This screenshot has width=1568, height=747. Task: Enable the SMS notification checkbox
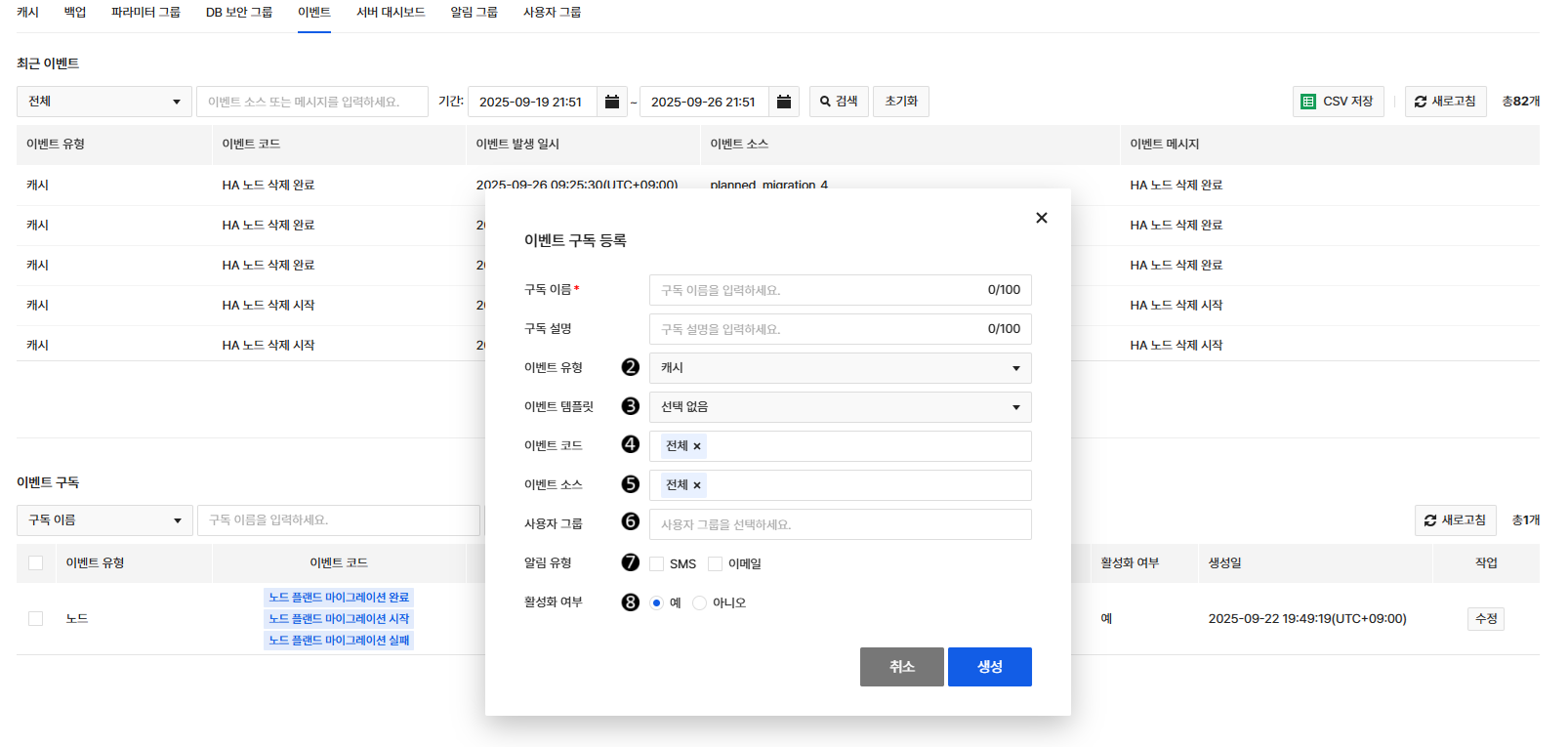pyautogui.click(x=657, y=564)
